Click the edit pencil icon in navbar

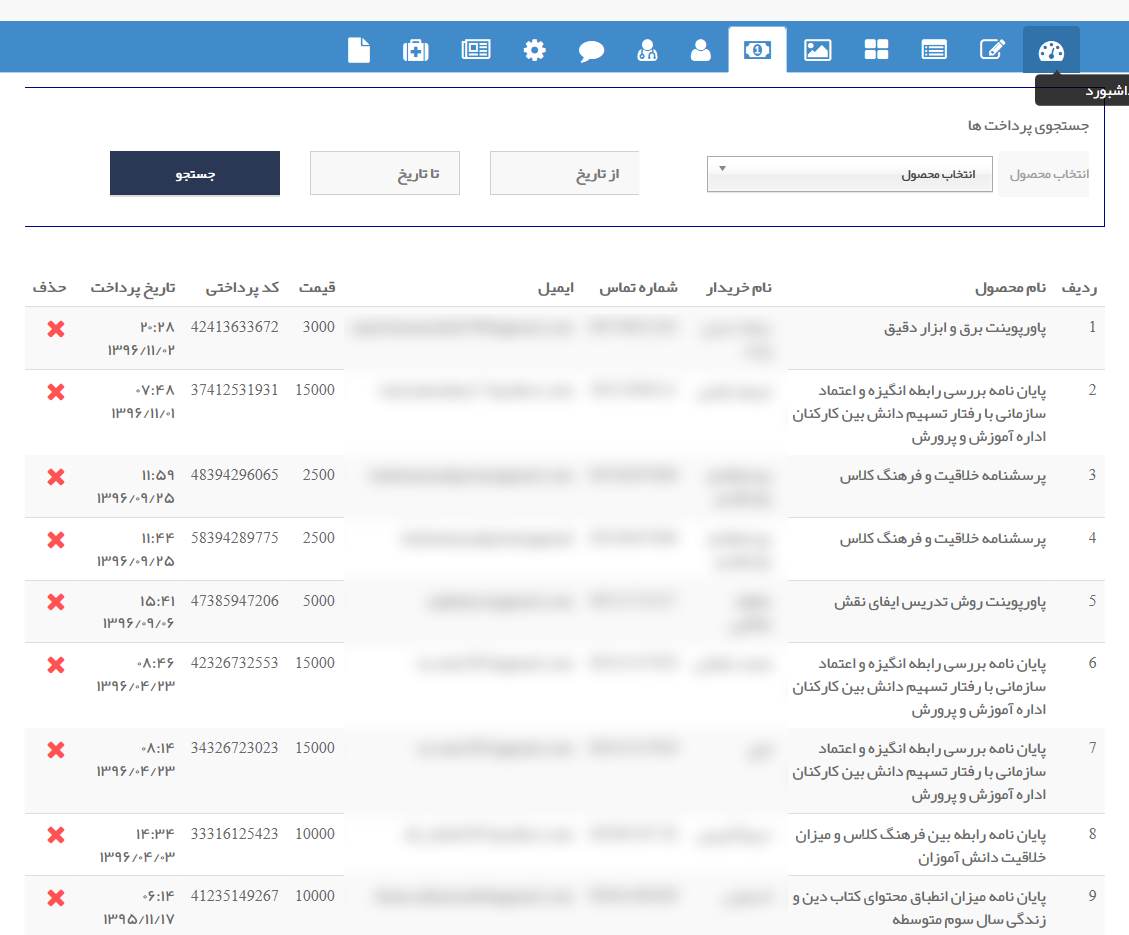tap(992, 50)
